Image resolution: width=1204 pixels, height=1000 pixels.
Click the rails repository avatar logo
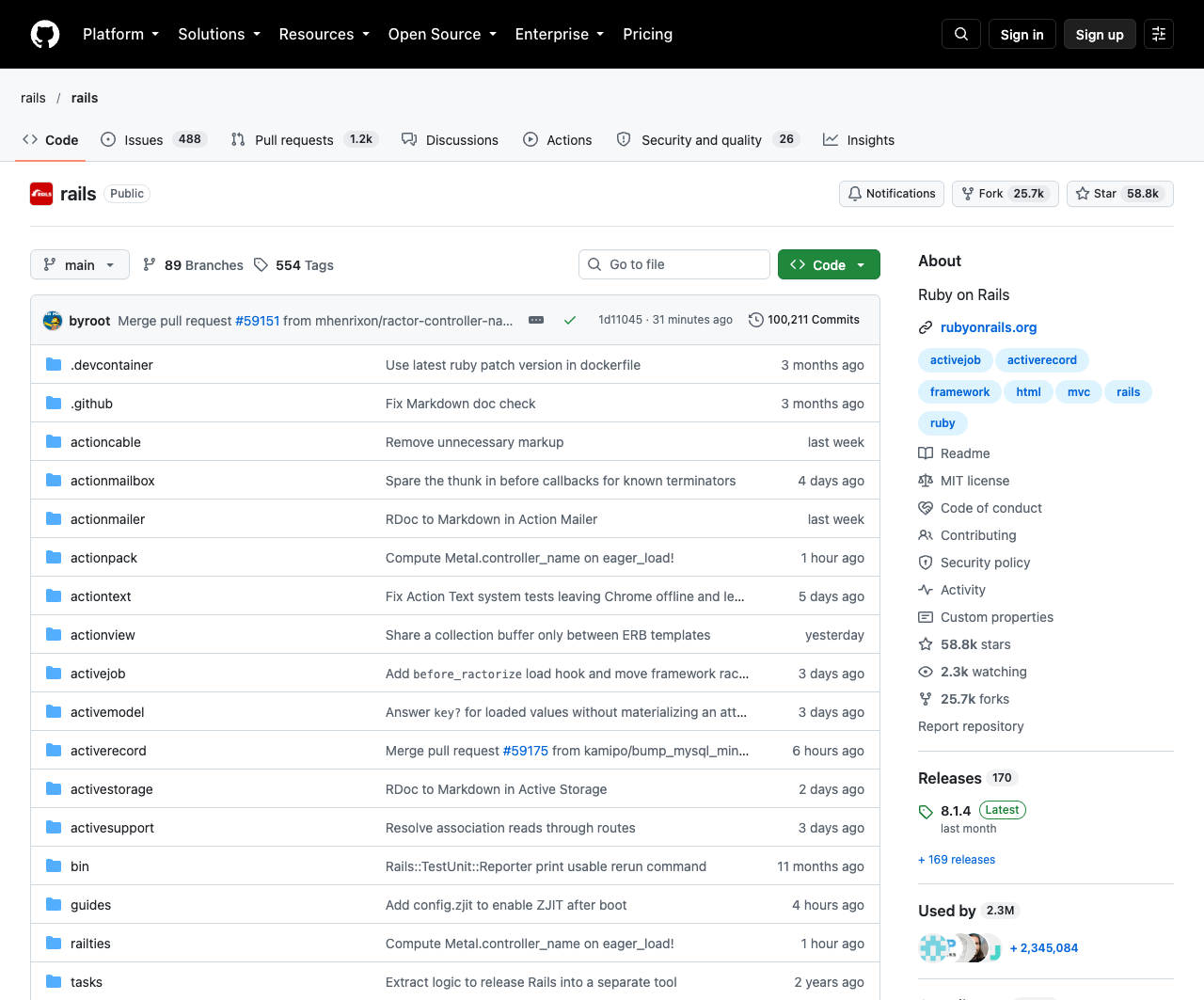tap(41, 194)
